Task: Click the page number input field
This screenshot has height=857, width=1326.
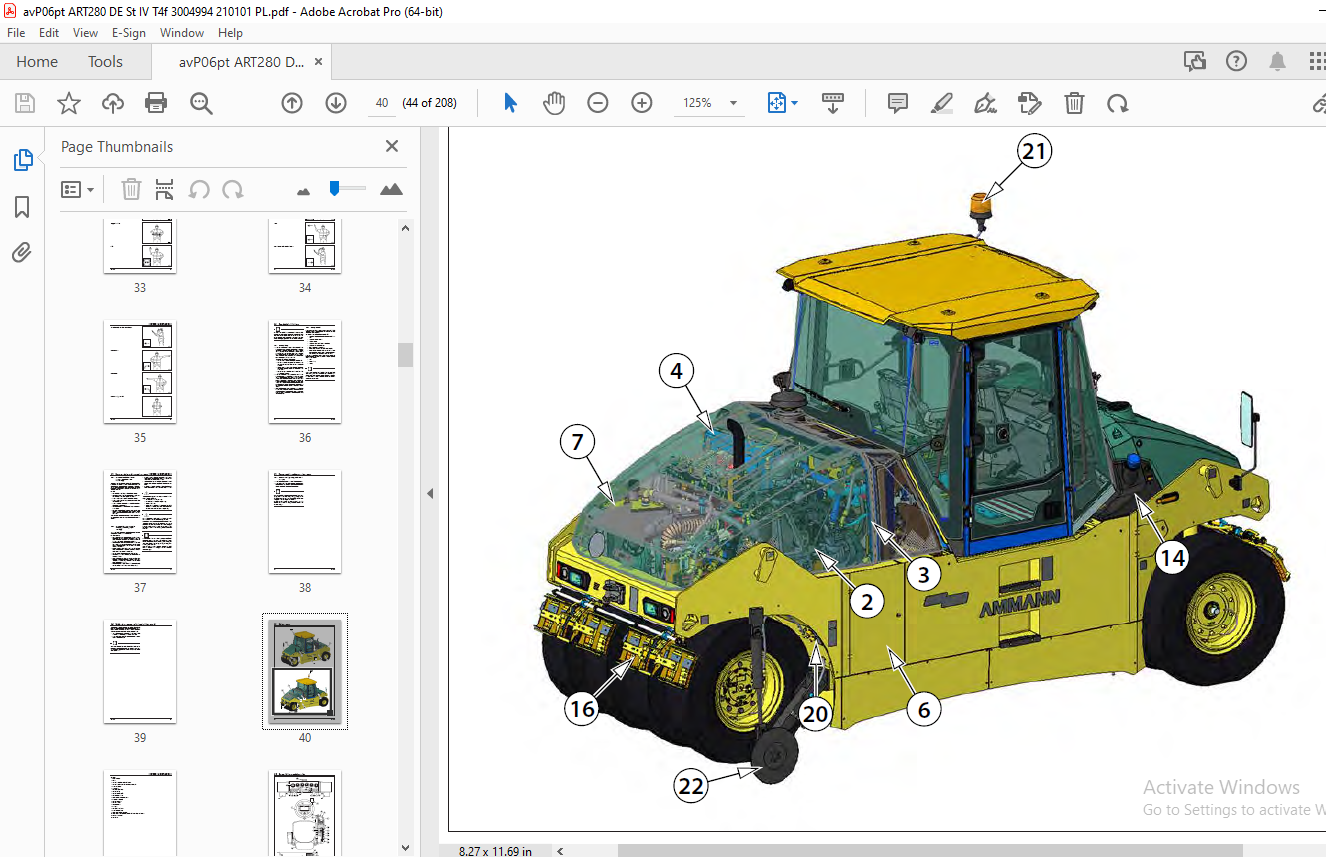Action: [x=381, y=103]
